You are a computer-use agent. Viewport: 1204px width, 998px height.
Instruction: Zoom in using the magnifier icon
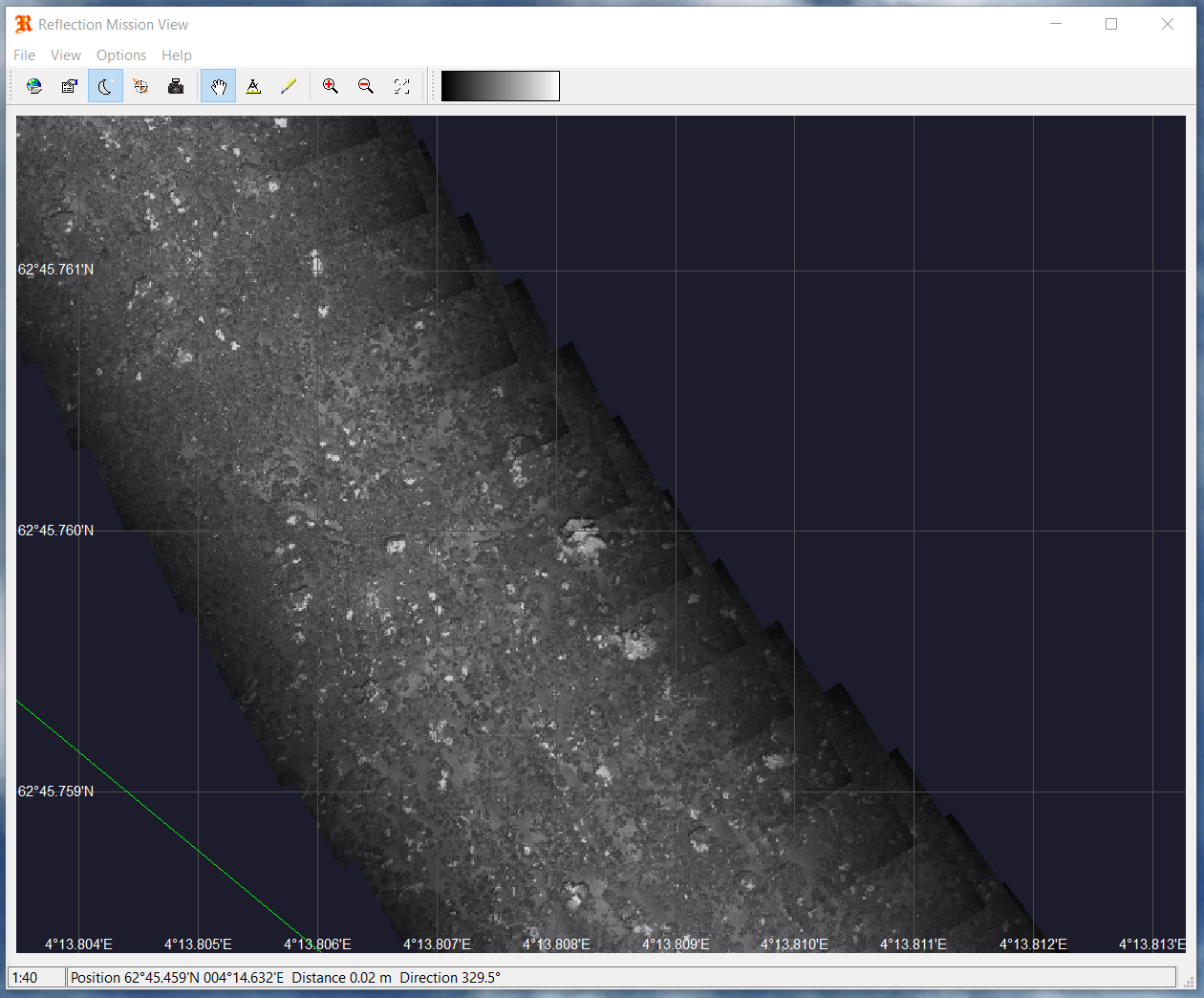pos(331,85)
